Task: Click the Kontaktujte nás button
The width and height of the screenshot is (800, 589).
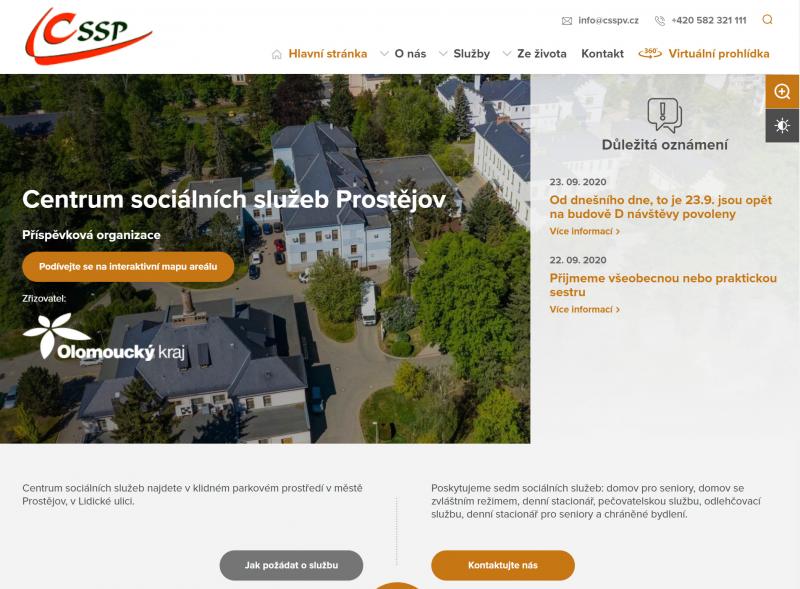Action: pos(503,565)
